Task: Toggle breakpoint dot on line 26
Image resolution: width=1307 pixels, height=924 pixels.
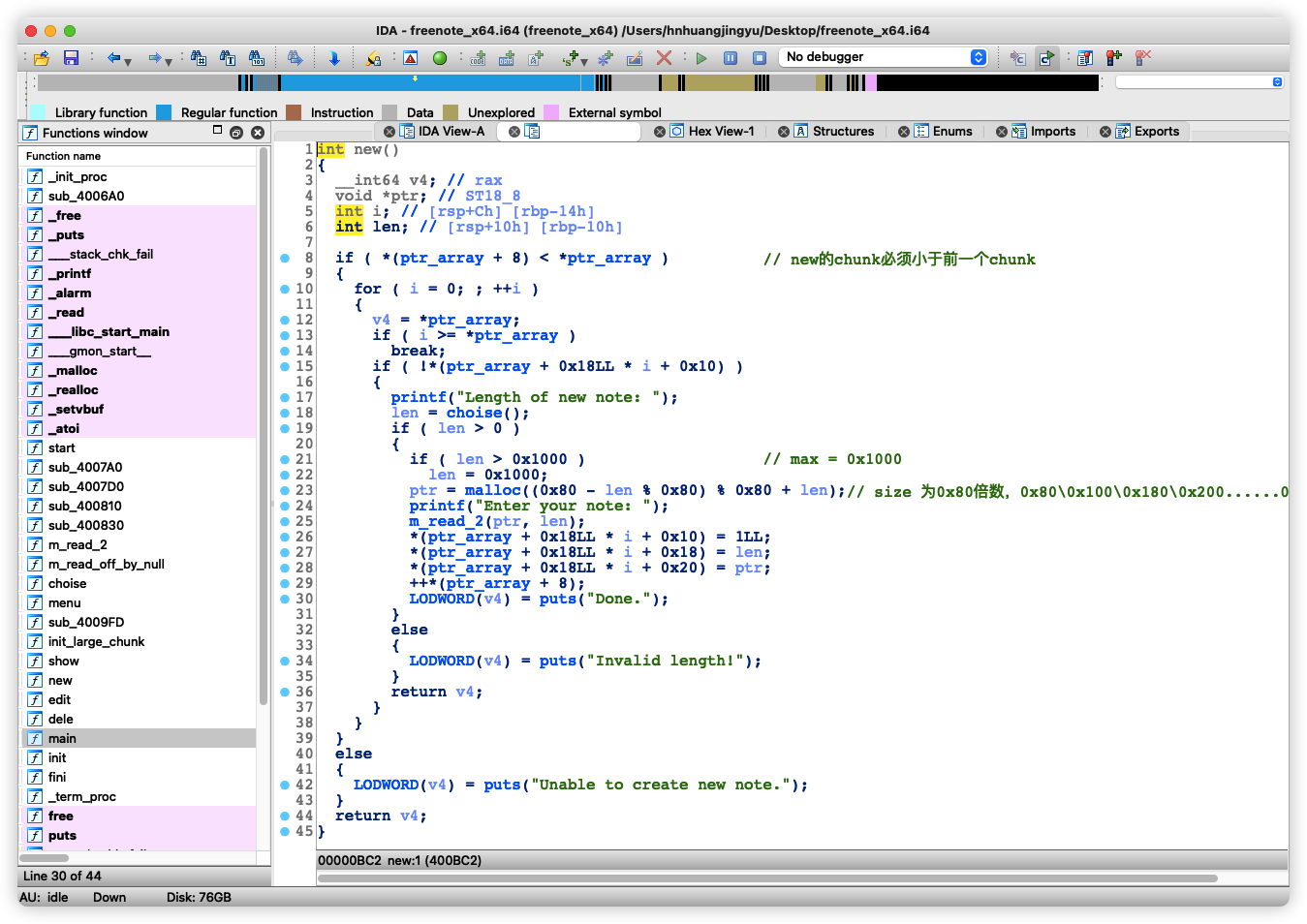Action: point(285,538)
